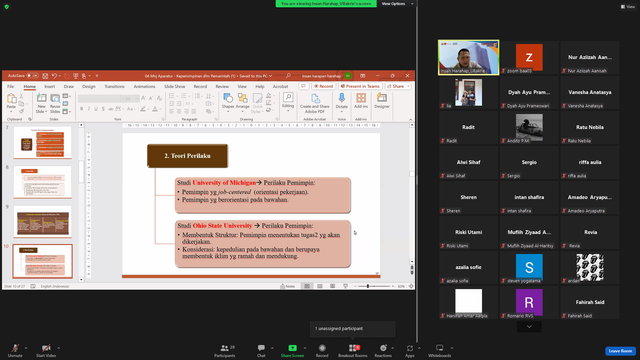Open the File menu
640x360 pixels.
11,87
